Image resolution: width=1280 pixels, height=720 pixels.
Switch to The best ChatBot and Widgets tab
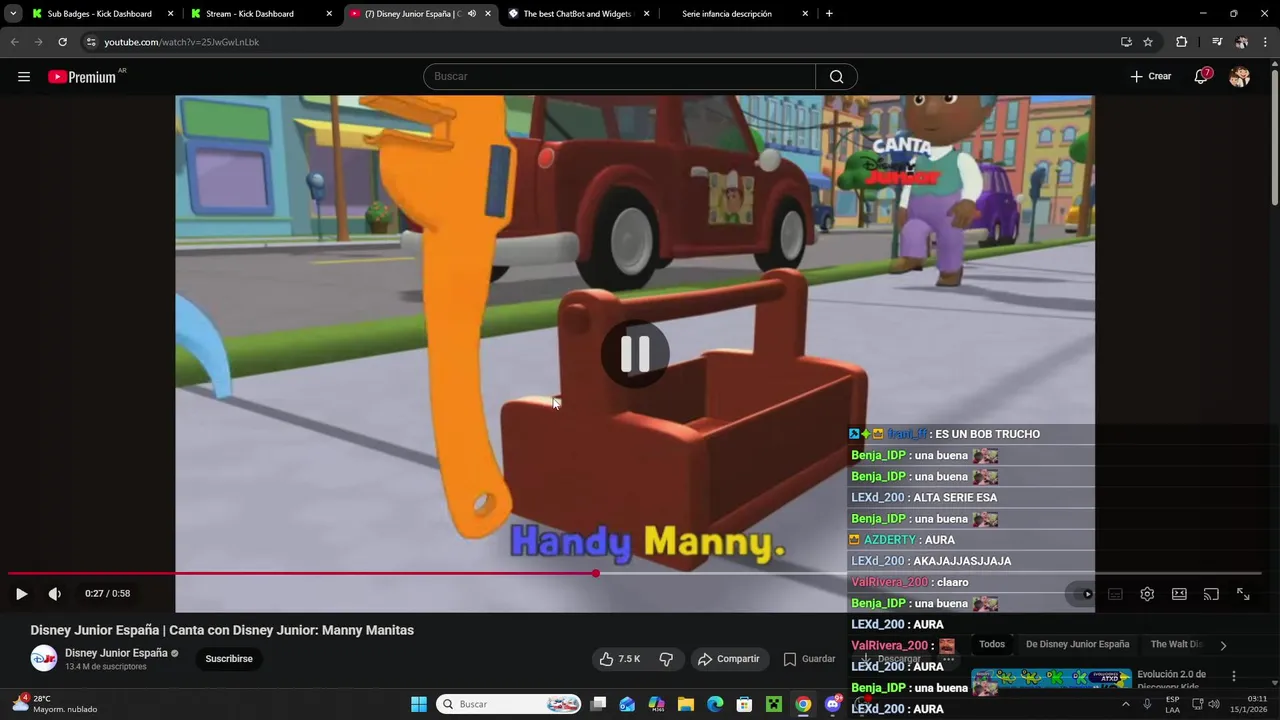tap(580, 14)
